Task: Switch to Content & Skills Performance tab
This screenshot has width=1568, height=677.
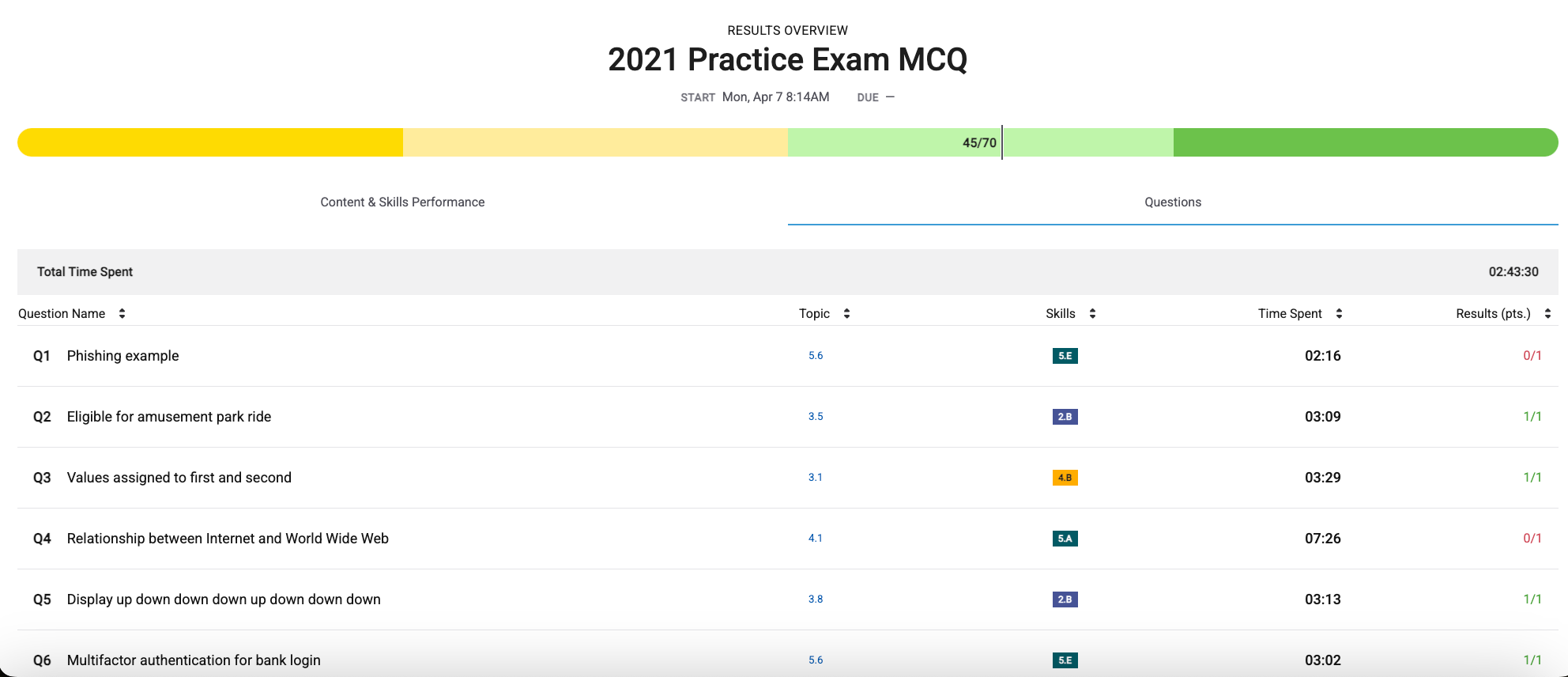Action: pyautogui.click(x=402, y=202)
